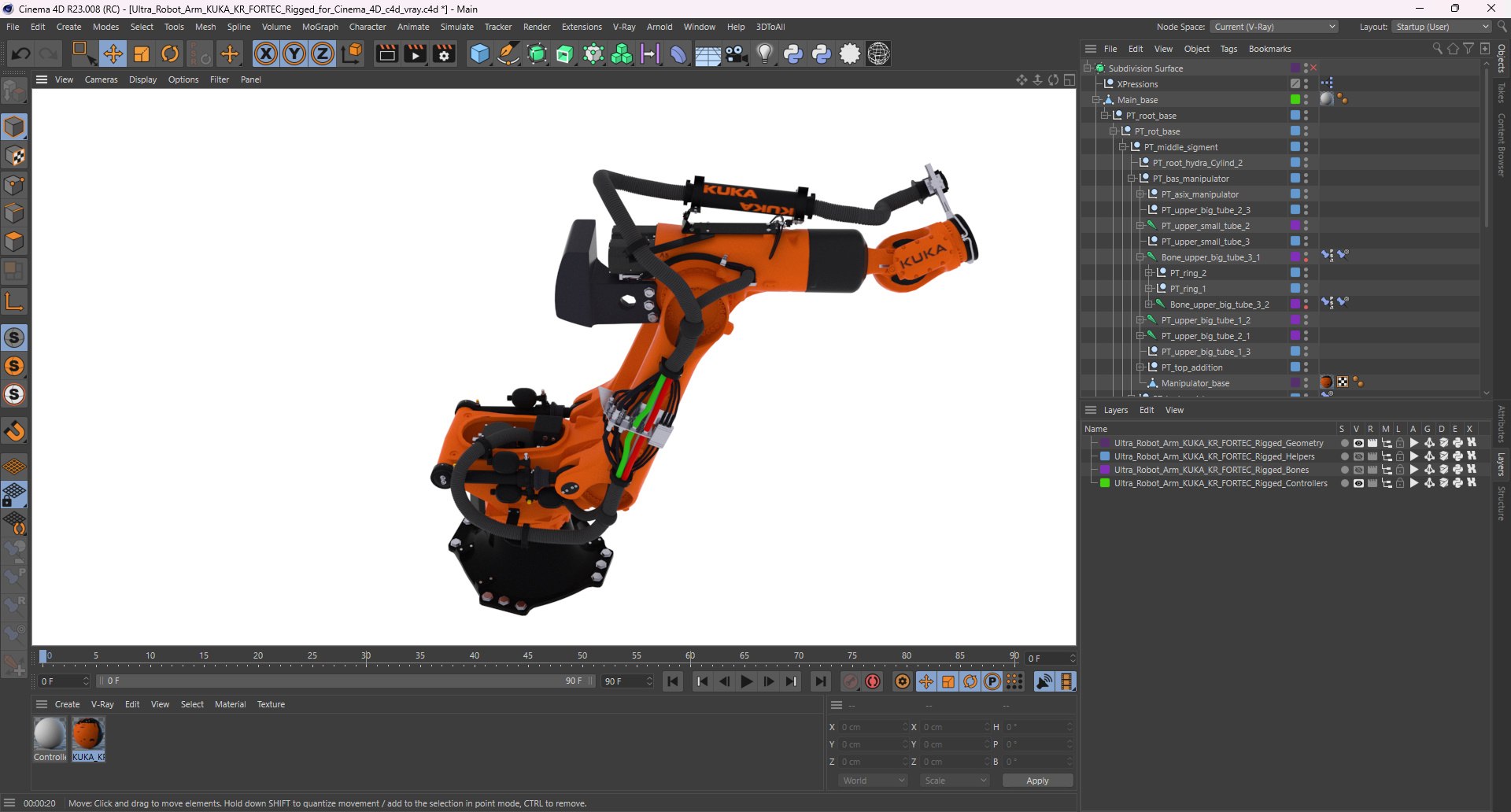Toggle X axis lock
The width and height of the screenshot is (1511, 812).
pos(266,54)
